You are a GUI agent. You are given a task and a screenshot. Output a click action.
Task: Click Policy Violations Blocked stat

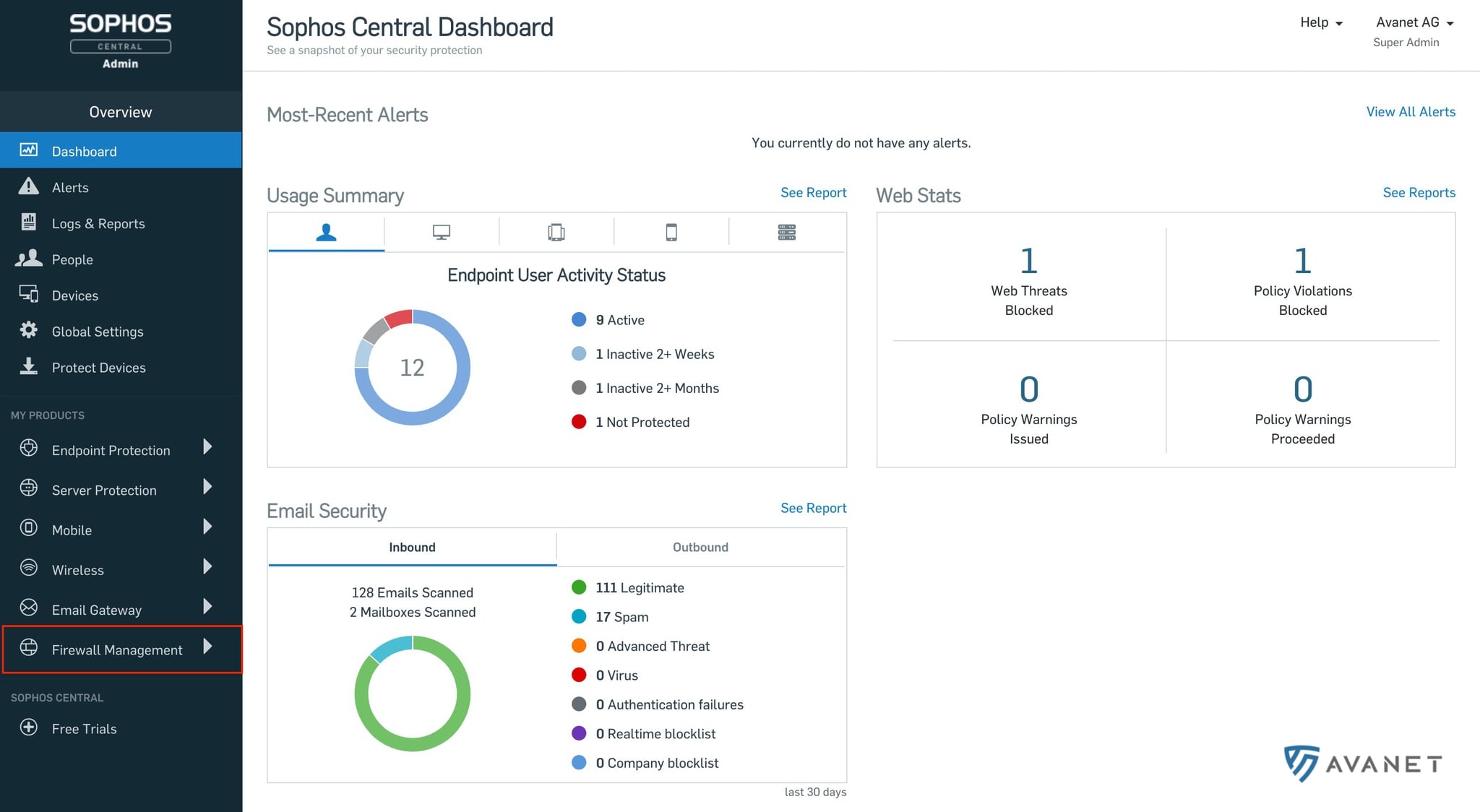pyautogui.click(x=1303, y=282)
